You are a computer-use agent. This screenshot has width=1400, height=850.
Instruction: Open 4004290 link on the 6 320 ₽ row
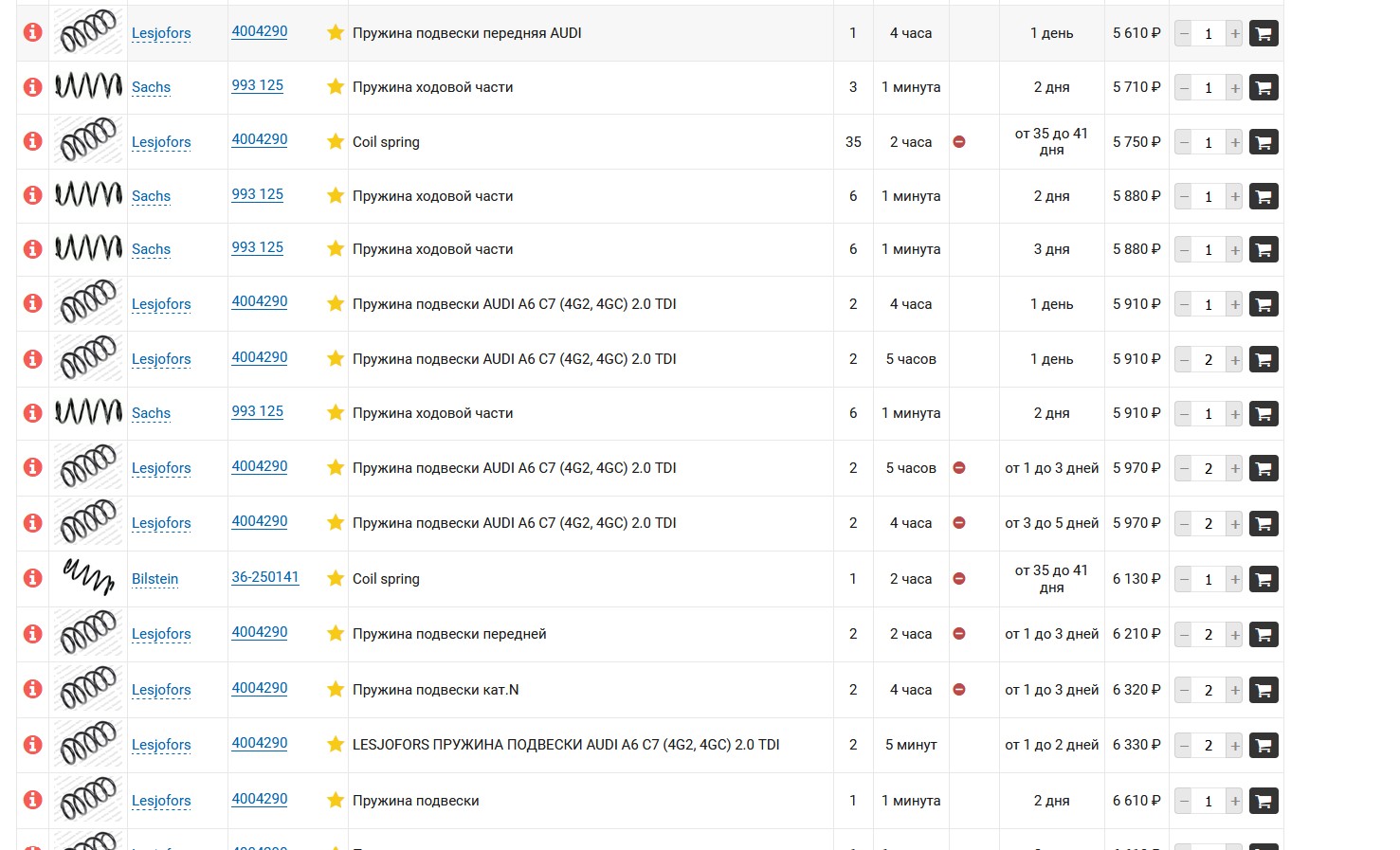coord(260,688)
